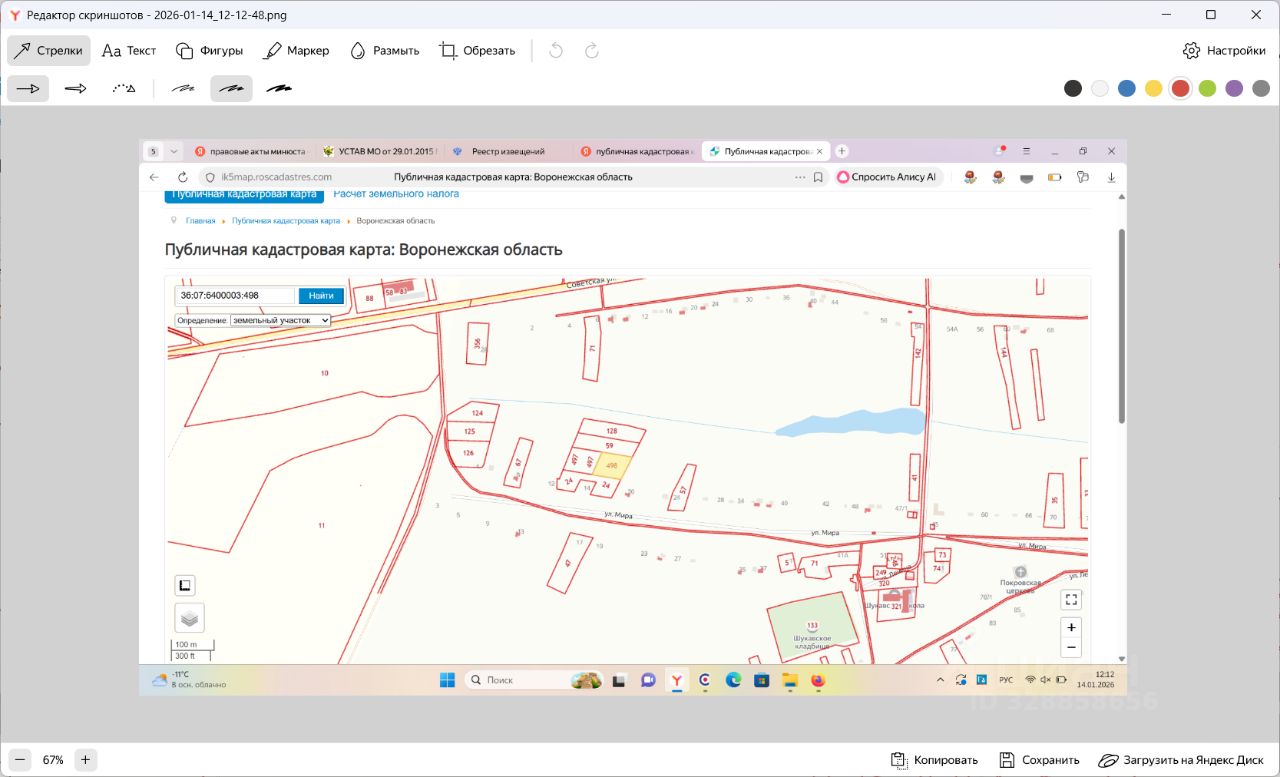This screenshot has height=777, width=1280.
Task: Pick the green color swatch
Action: point(1207,88)
